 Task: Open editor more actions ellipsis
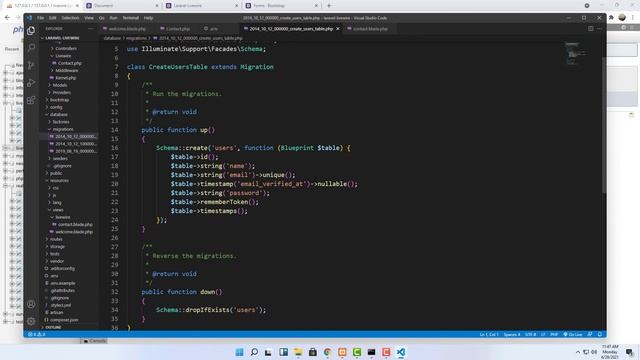(x=599, y=29)
